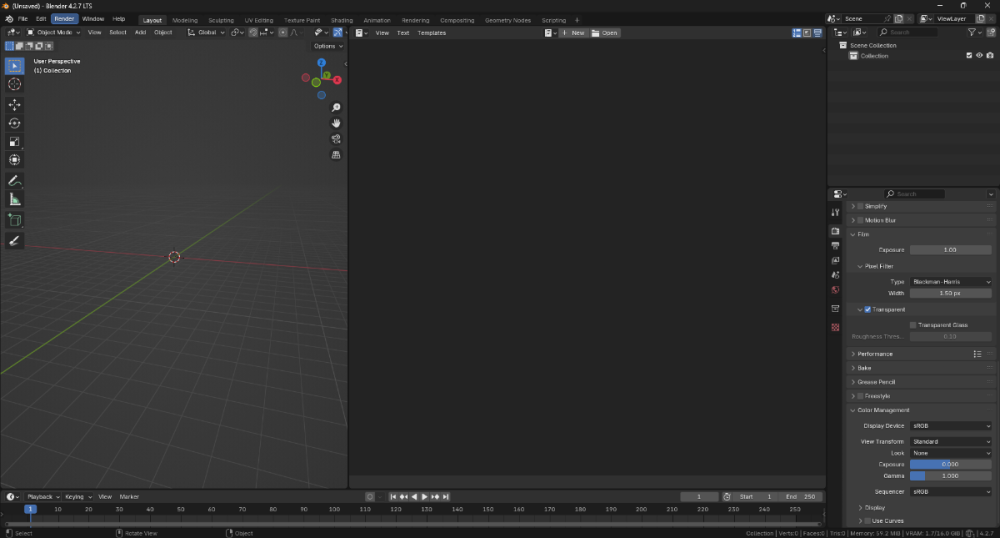The height and width of the screenshot is (538, 1000).
Task: Click the viewport zoom magnifier icon
Action: 336,108
